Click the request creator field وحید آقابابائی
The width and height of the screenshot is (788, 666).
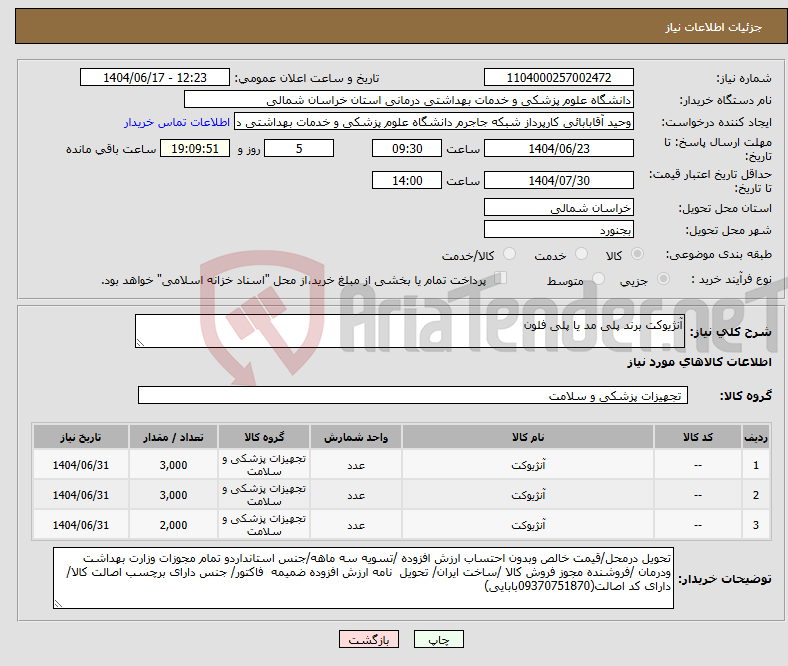[x=434, y=122]
